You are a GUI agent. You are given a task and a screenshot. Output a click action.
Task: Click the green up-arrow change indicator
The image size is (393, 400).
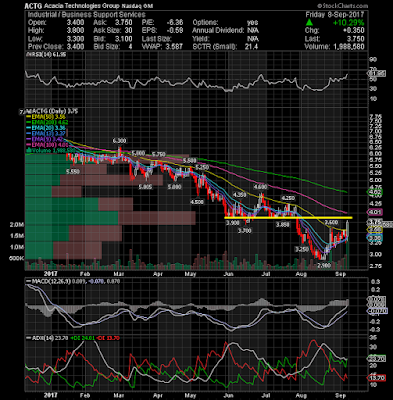(x=309, y=22)
